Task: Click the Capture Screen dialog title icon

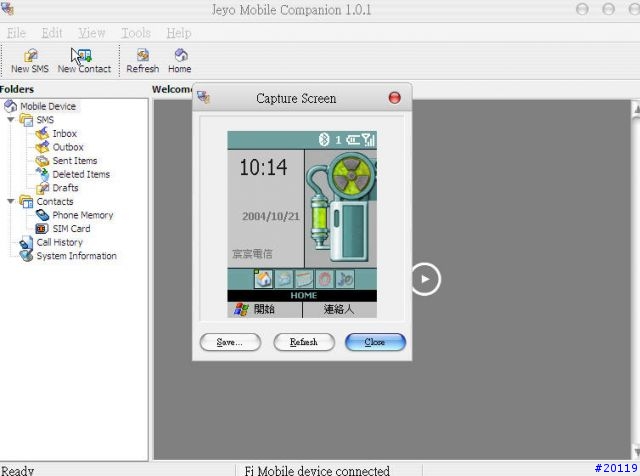Action: click(203, 97)
